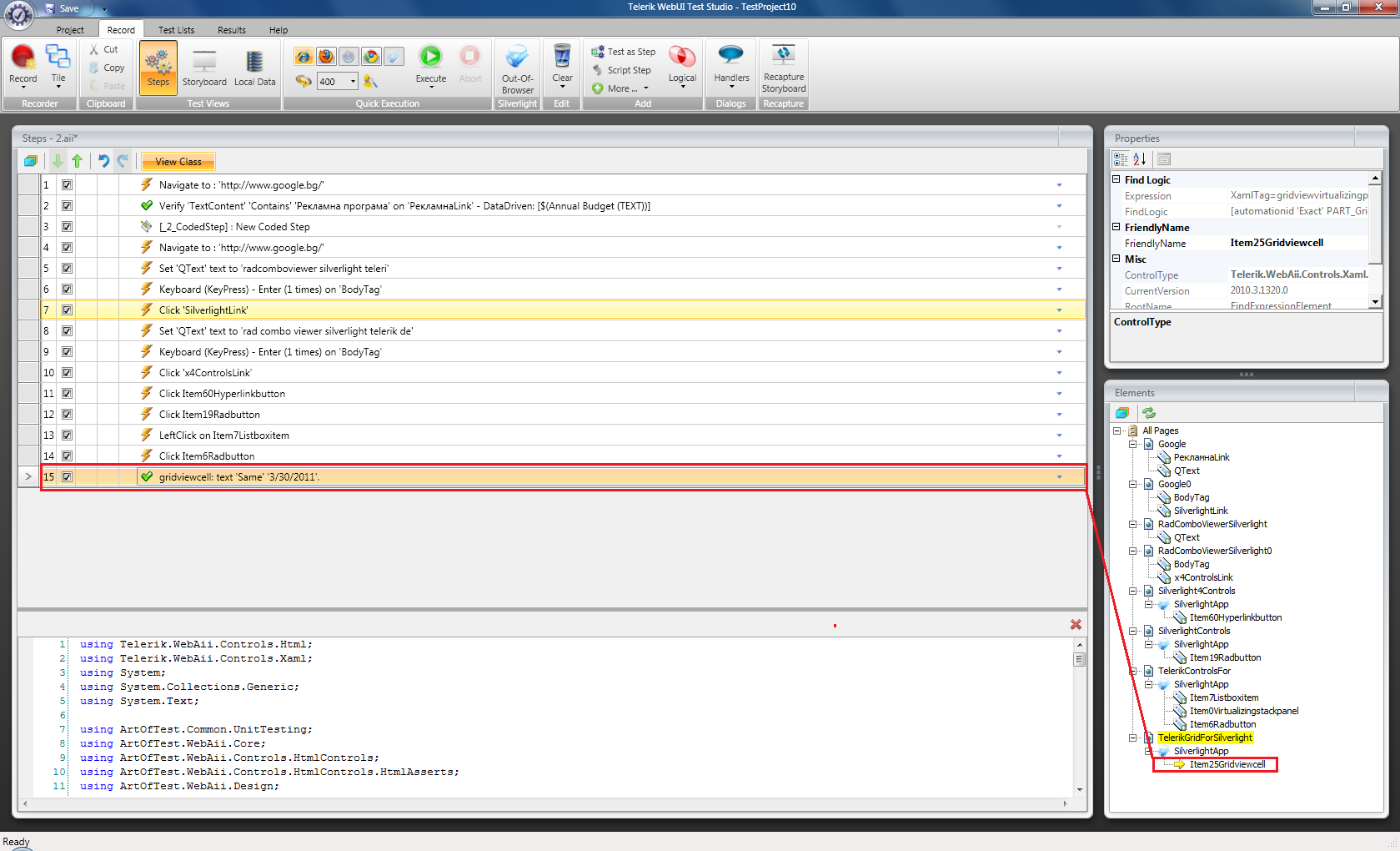Screen dimensions: 1400x851
Task: Uncheck step 14 Click Item6Radbutton
Action: coord(67,456)
